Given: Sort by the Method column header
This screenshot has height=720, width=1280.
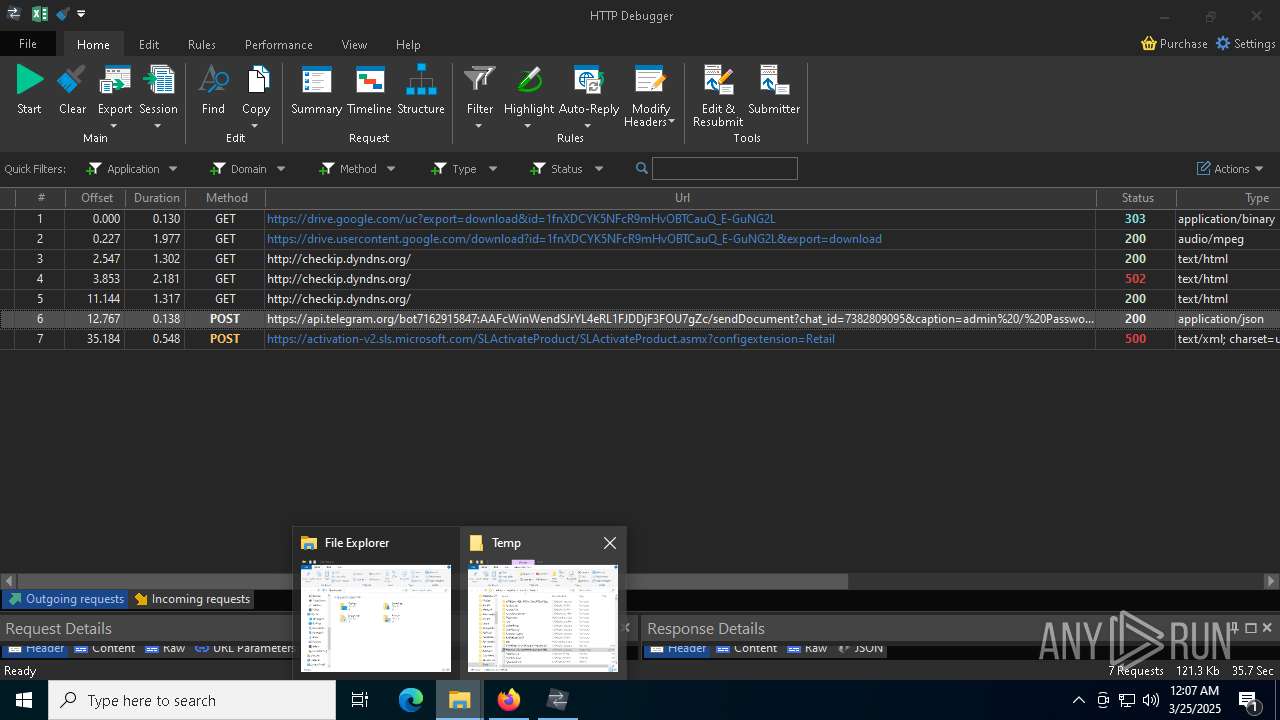Looking at the screenshot, I should (226, 198).
